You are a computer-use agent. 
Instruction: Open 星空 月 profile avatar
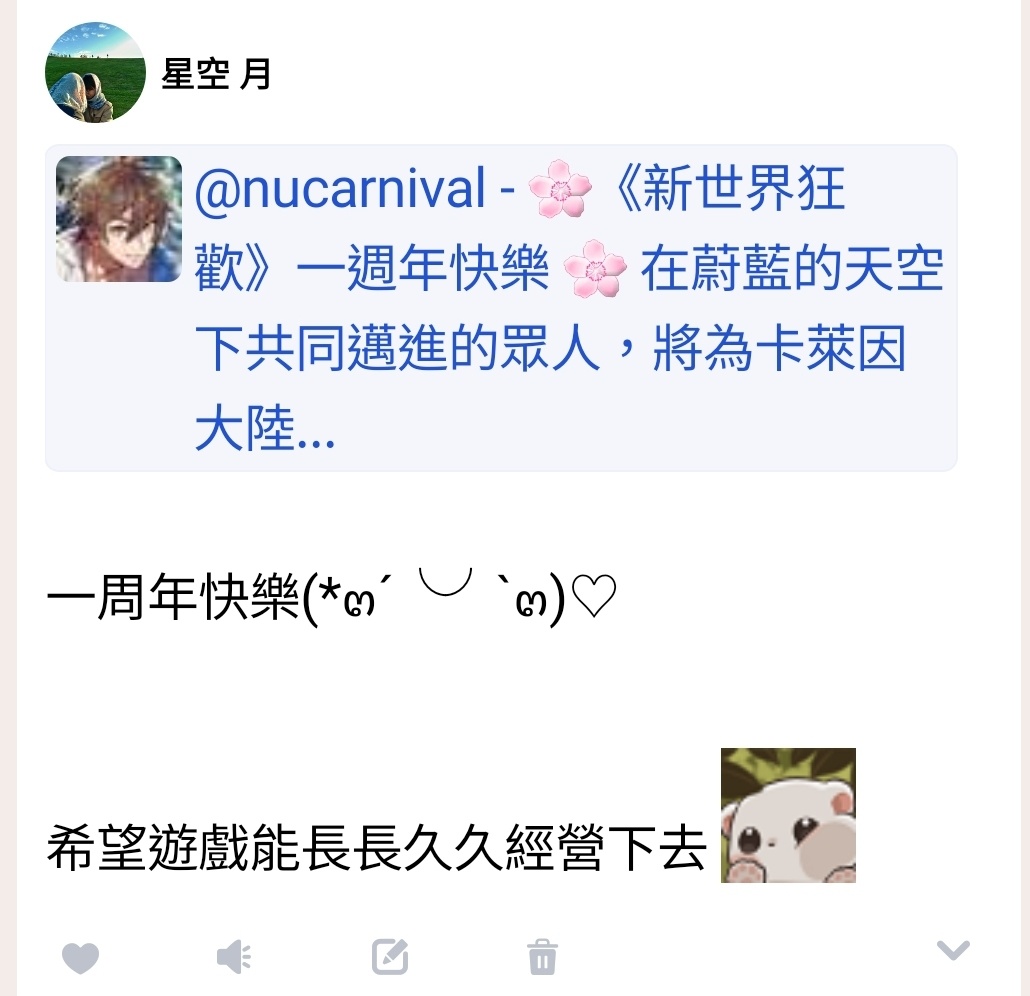[x=95, y=72]
